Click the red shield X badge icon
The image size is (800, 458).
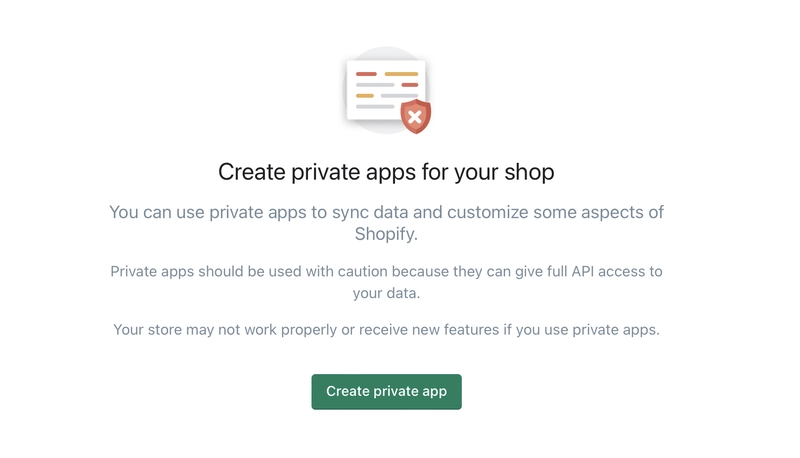tap(415, 116)
